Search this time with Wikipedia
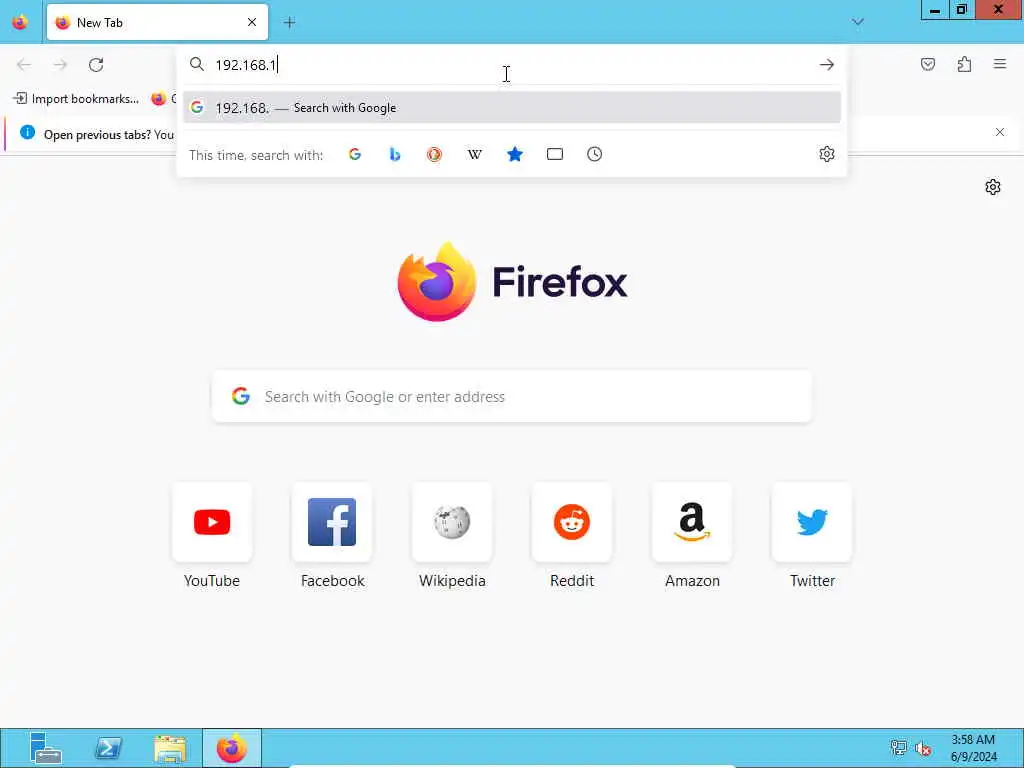This screenshot has width=1024, height=768. (475, 154)
